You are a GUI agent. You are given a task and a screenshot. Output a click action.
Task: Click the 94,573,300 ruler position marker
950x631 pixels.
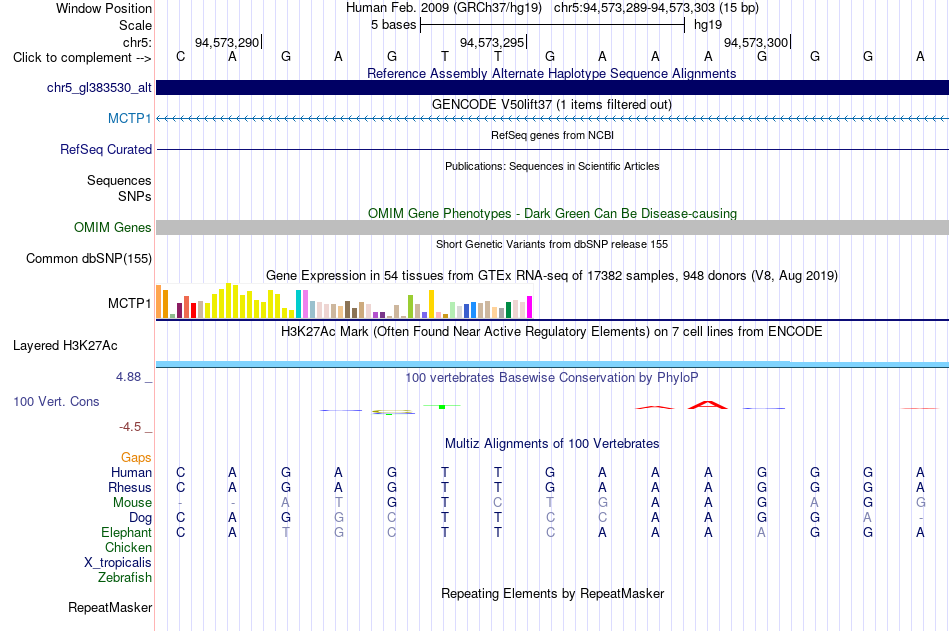coord(756,42)
